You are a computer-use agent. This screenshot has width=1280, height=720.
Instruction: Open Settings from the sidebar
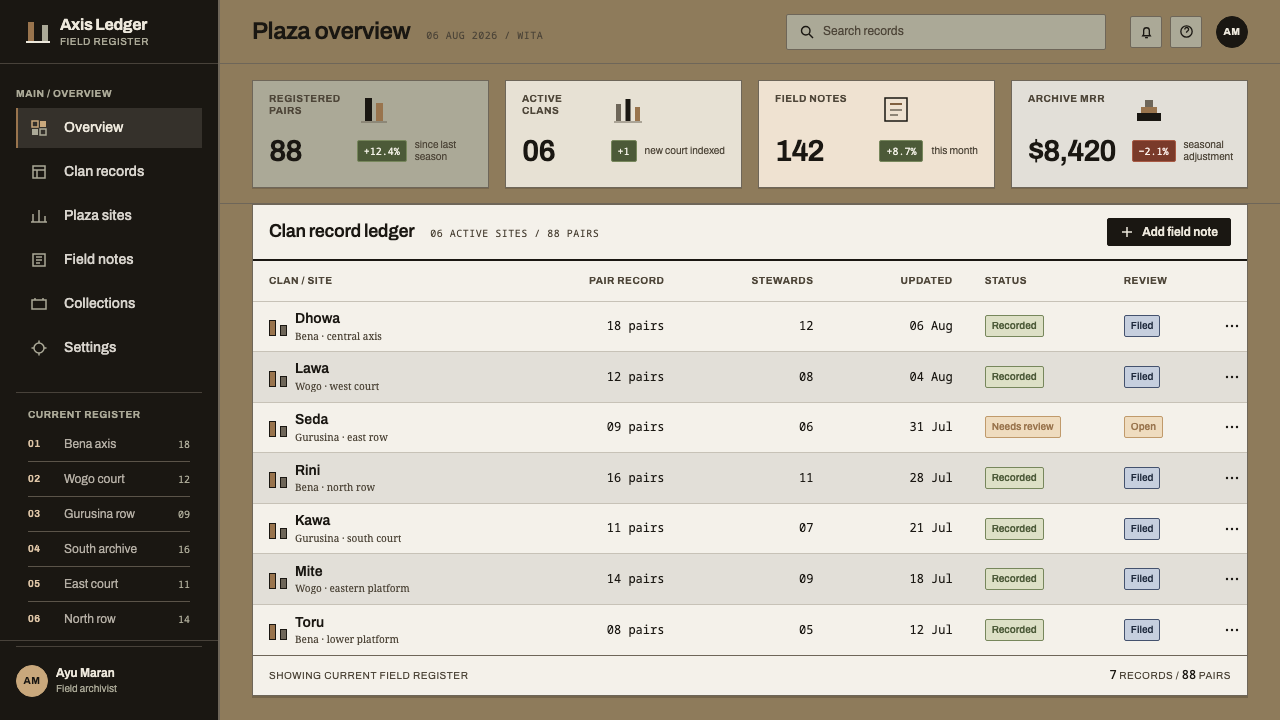109,348
